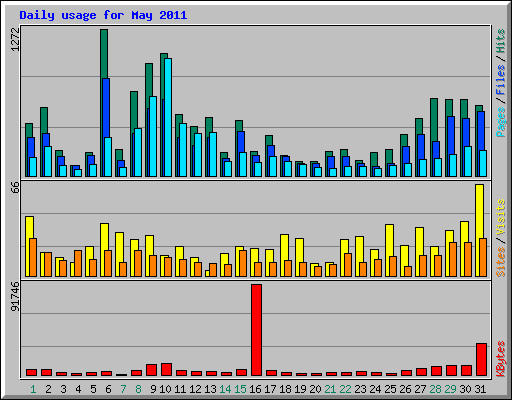Select the day "30" axis label
This screenshot has width=512, height=400.
(465, 389)
